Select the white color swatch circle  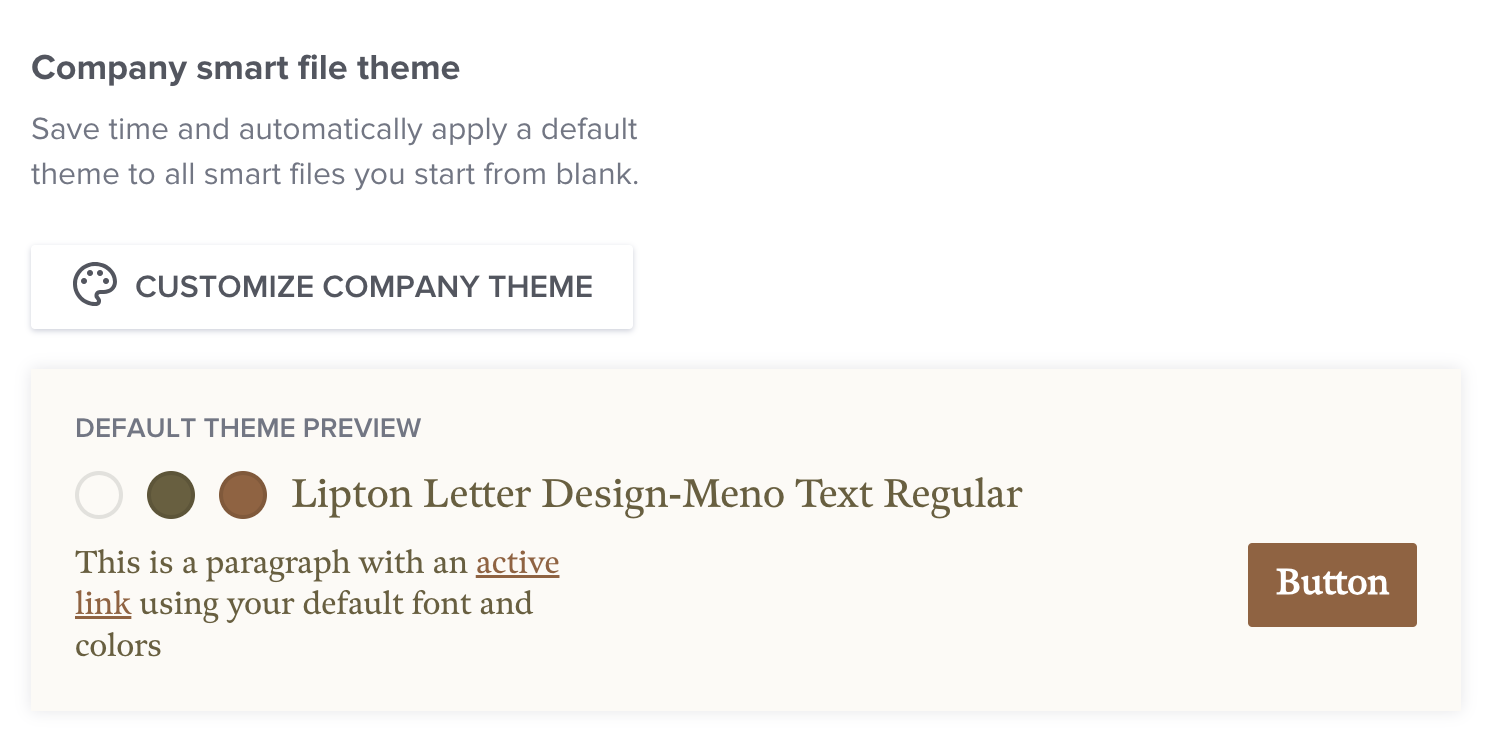tap(99, 495)
